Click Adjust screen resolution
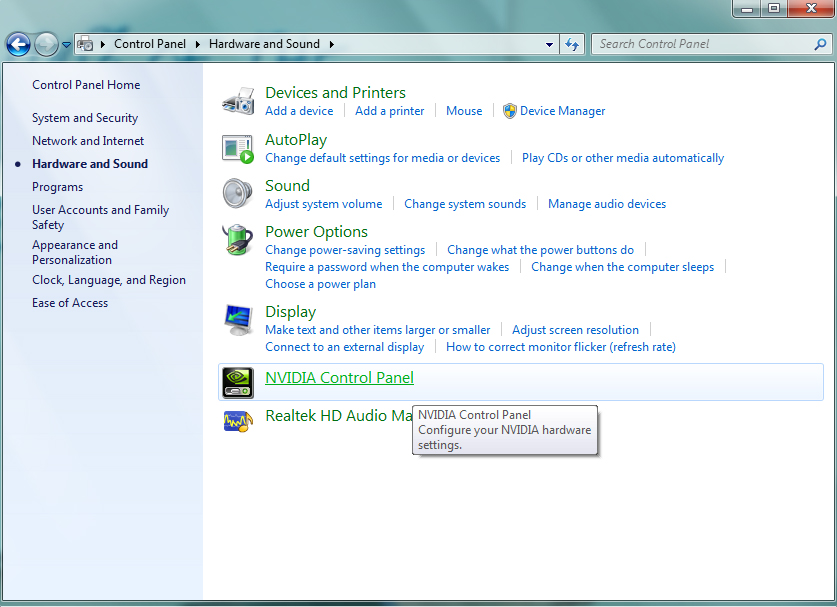This screenshot has height=607, width=837. pos(575,330)
